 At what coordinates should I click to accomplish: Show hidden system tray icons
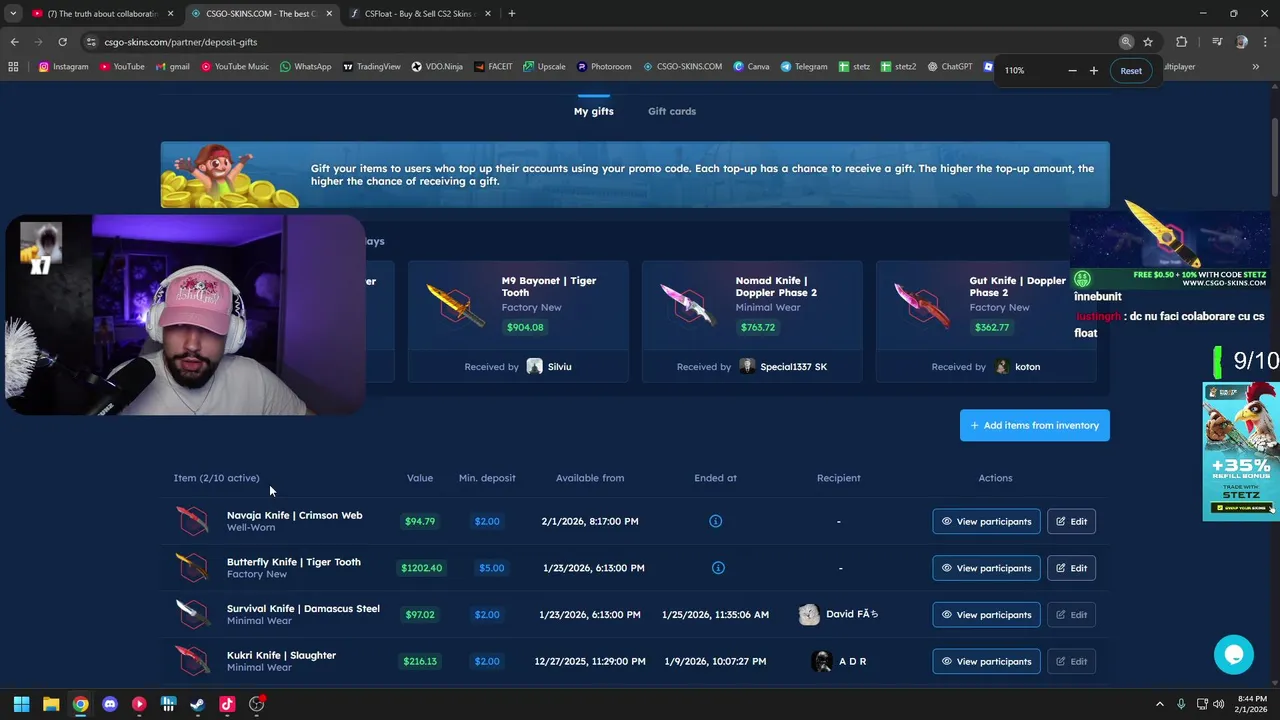pos(1160,704)
